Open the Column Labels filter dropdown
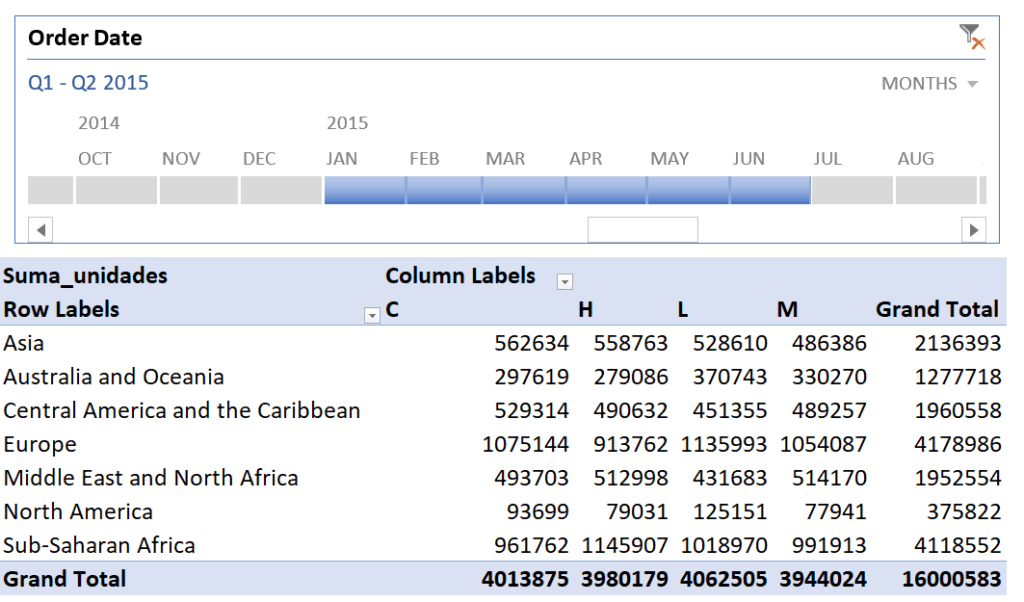Image resolution: width=1024 pixels, height=602 pixels. pyautogui.click(x=565, y=281)
